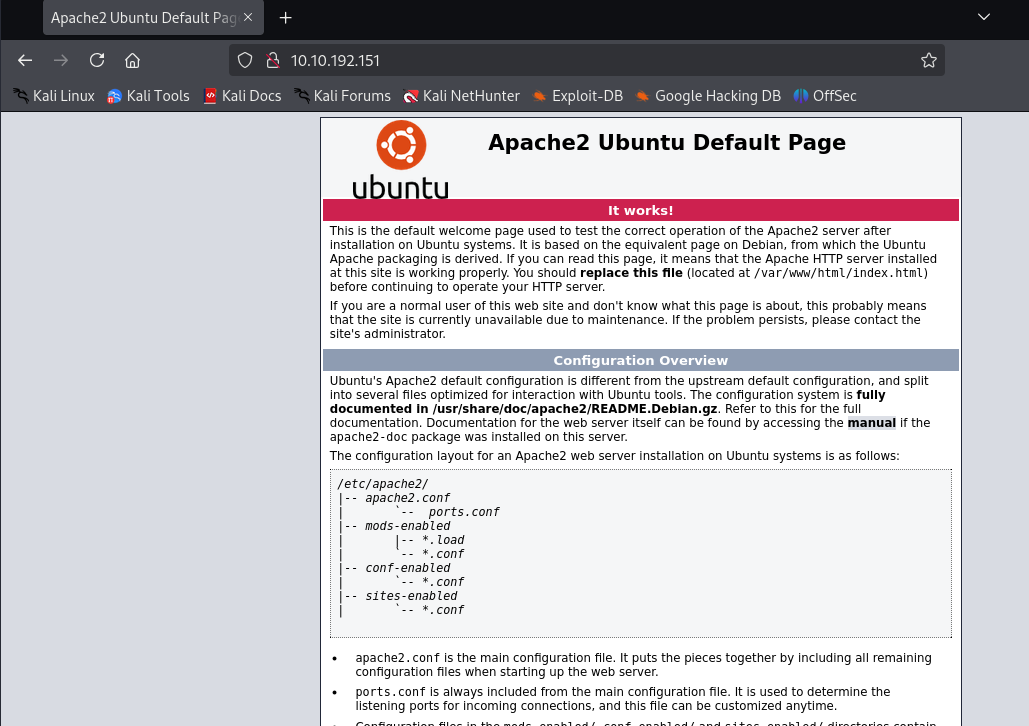Viewport: 1029px width, 726px height.
Task: Go back with the browser back arrow
Action: (25, 60)
